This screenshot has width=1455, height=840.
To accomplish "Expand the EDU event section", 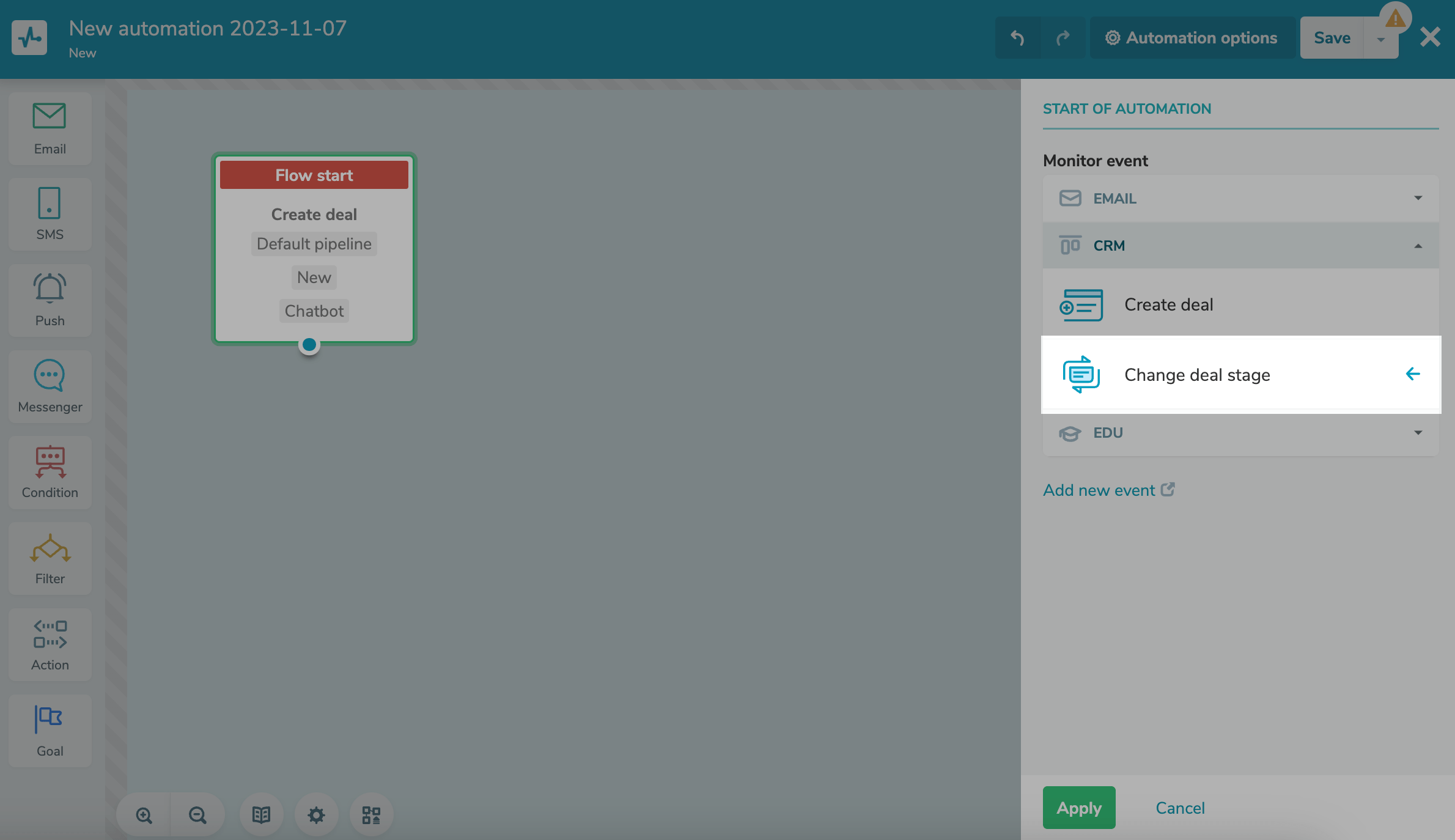I will (1240, 433).
